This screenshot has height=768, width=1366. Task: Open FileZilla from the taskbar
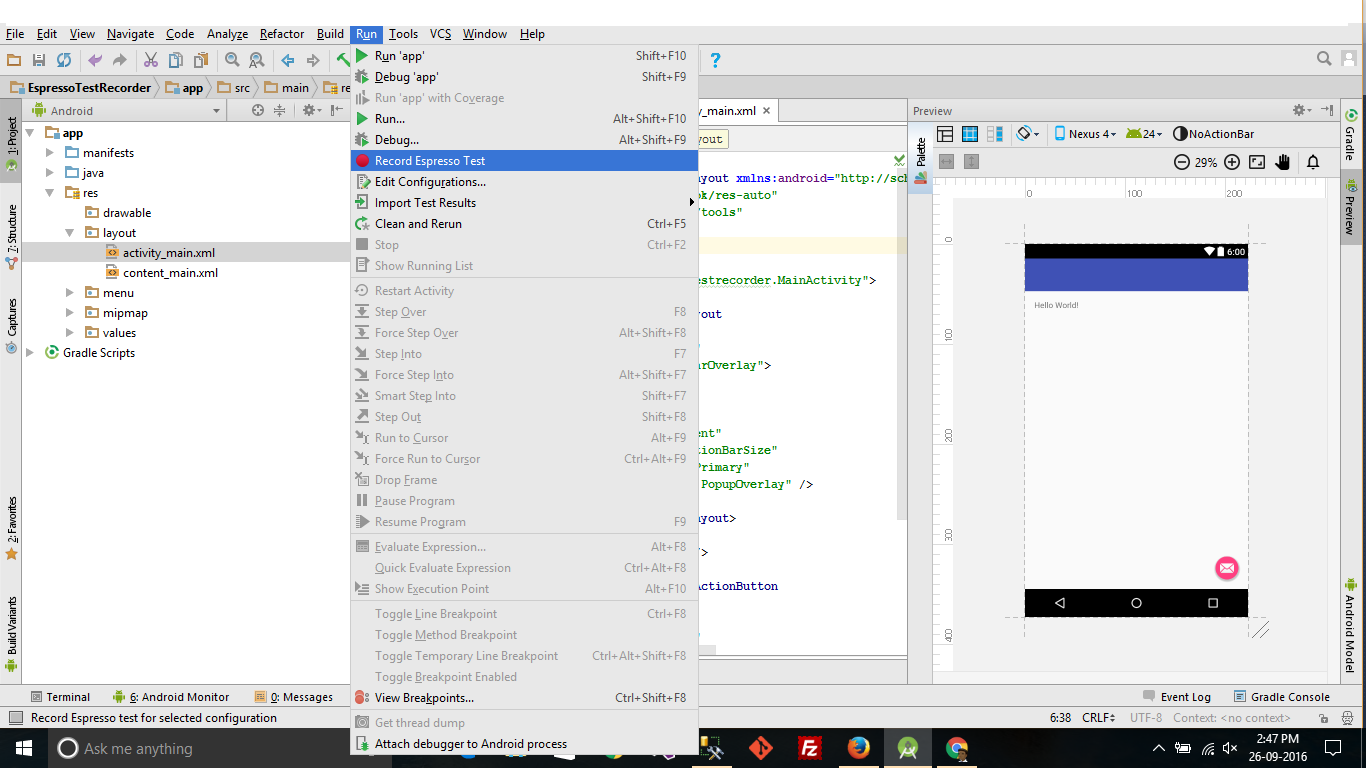pyautogui.click(x=810, y=748)
